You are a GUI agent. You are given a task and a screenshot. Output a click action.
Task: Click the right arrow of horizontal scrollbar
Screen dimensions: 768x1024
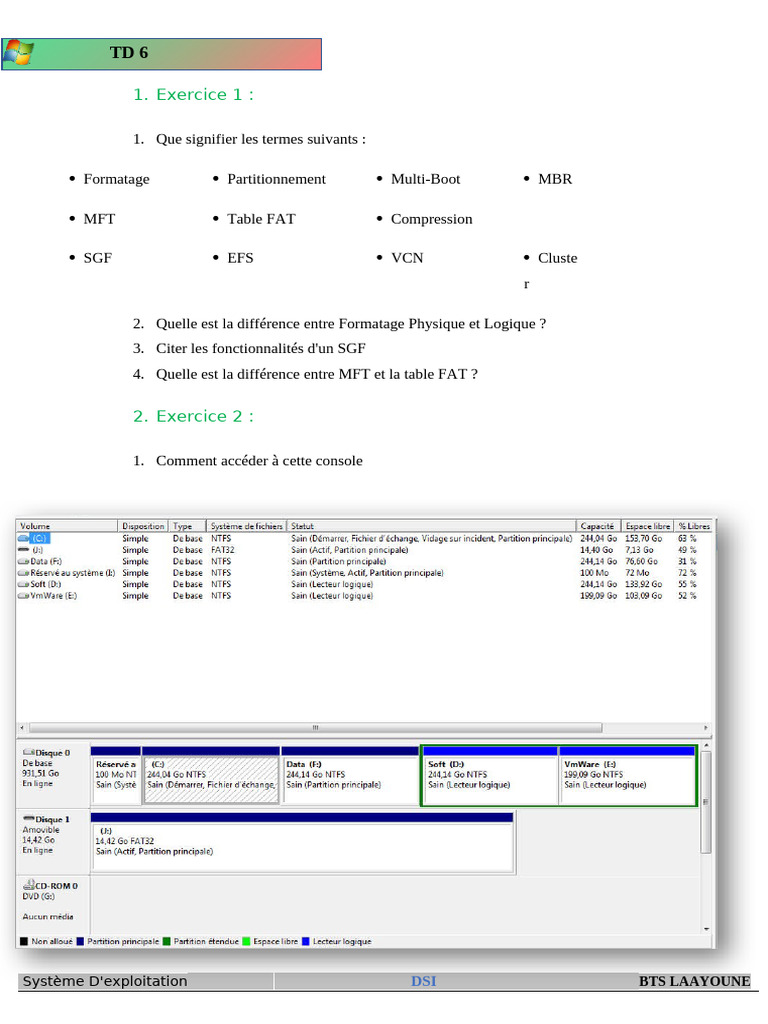(x=706, y=728)
